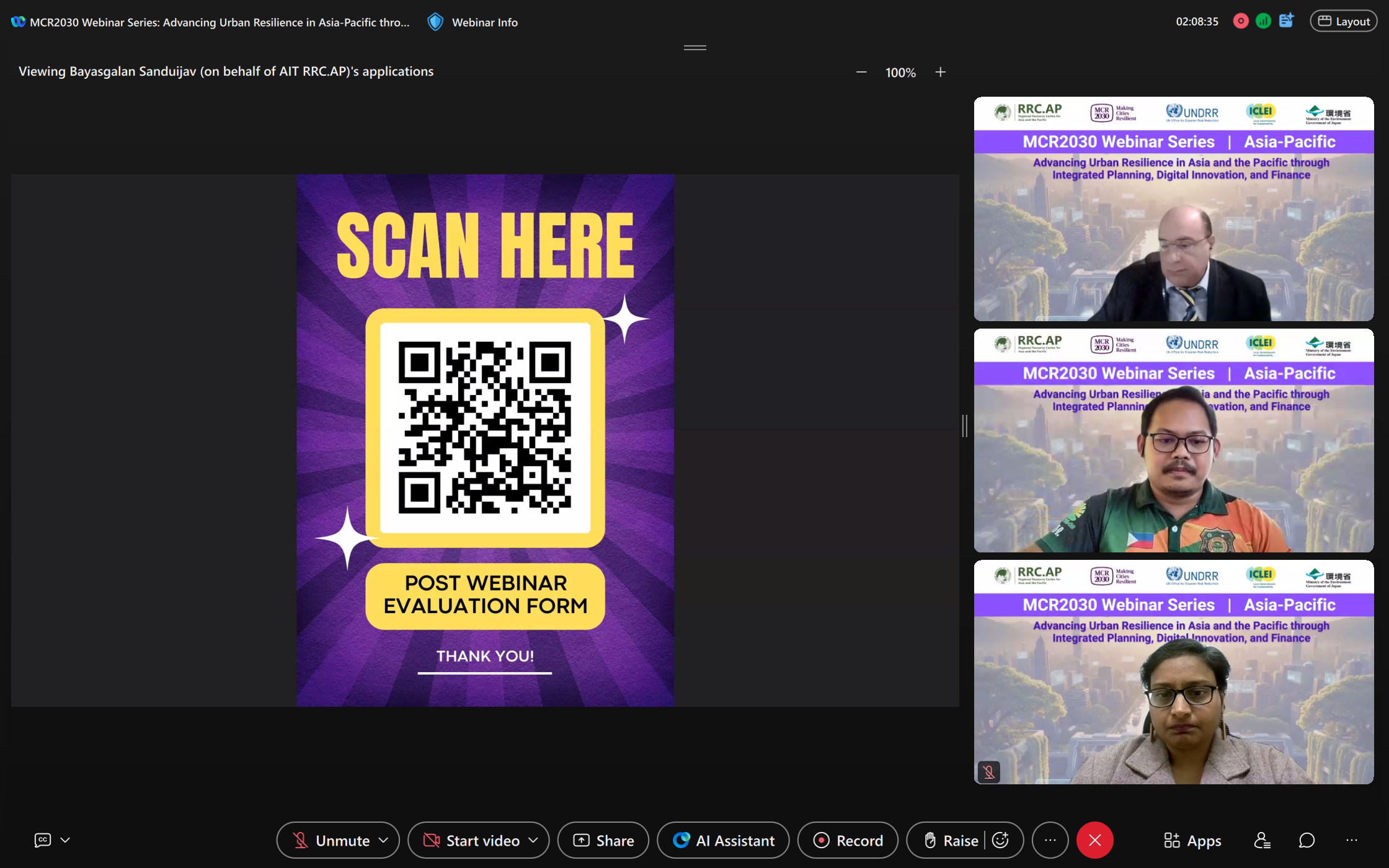Screen dimensions: 1389x868
Task: Open the reactions smiley icon
Action: 1000,840
